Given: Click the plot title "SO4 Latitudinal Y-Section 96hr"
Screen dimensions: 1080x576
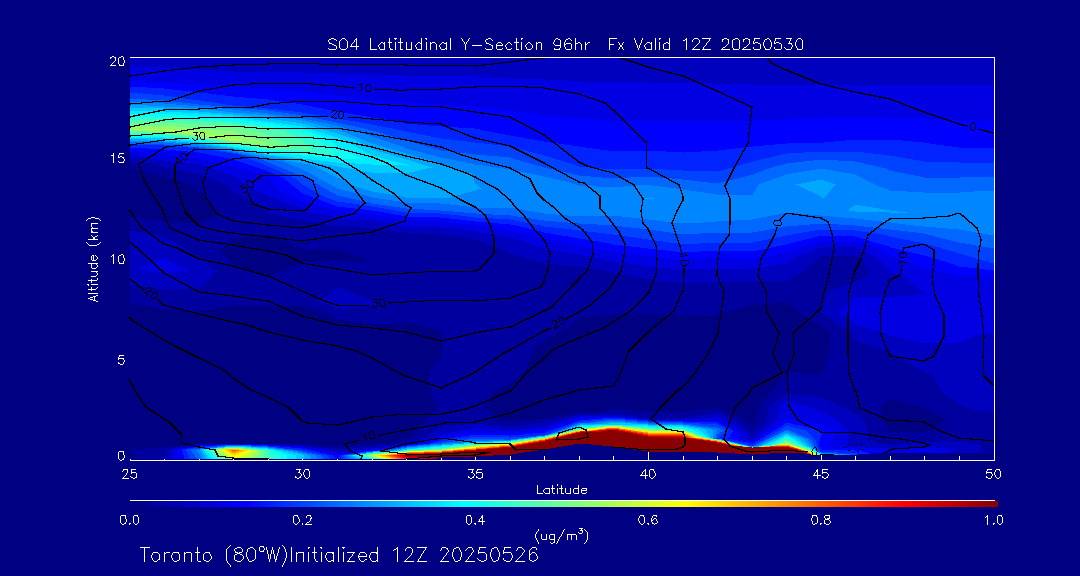Looking at the screenshot, I should [460, 45].
